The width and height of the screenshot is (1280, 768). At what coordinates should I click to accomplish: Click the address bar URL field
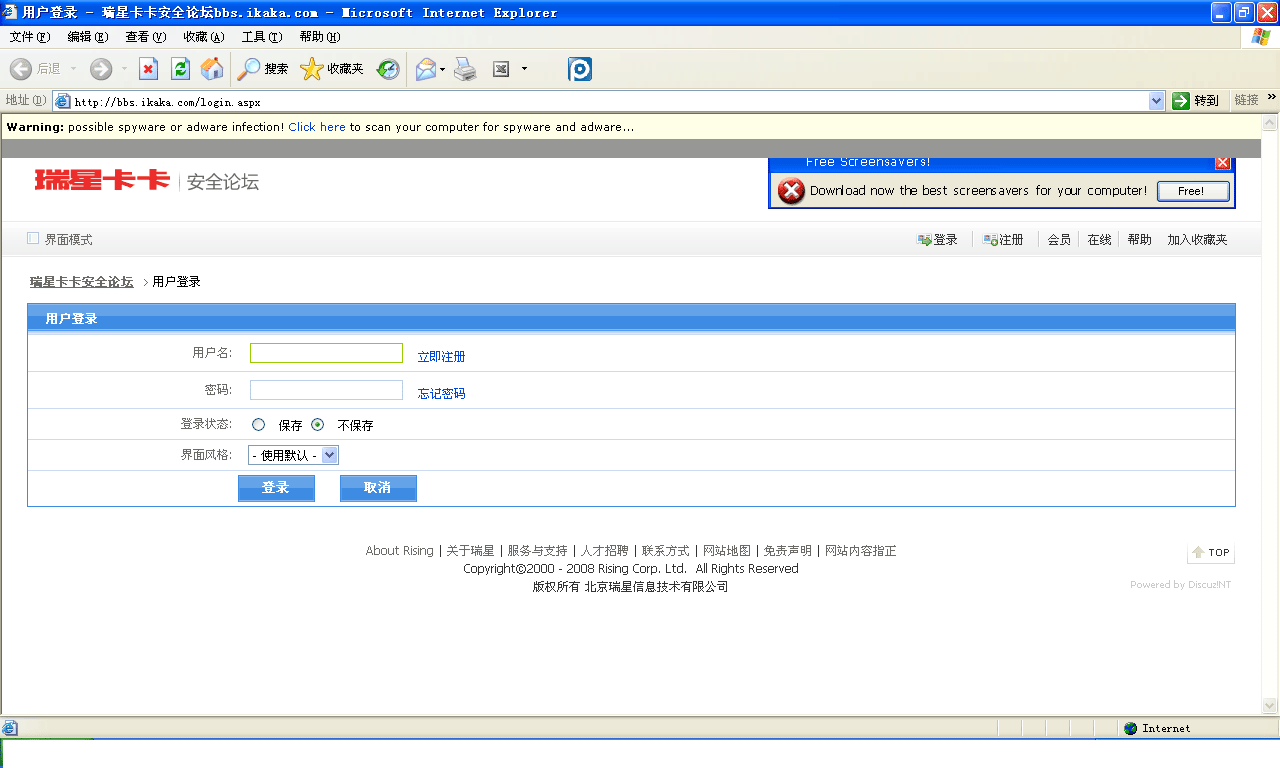coord(610,101)
